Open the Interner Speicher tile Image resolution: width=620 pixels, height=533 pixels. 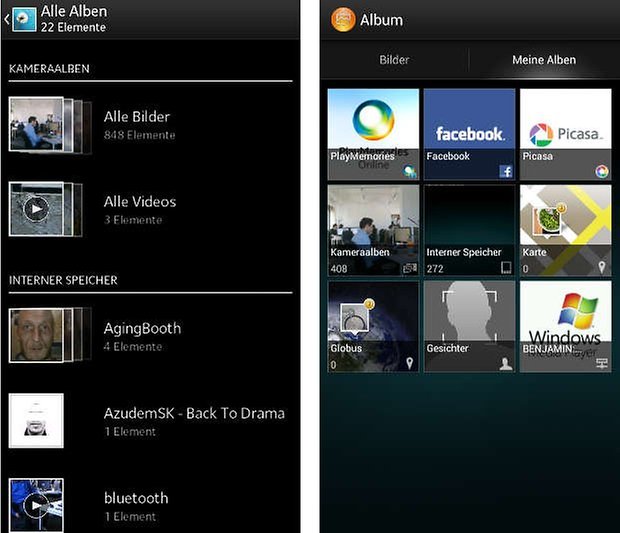click(469, 231)
